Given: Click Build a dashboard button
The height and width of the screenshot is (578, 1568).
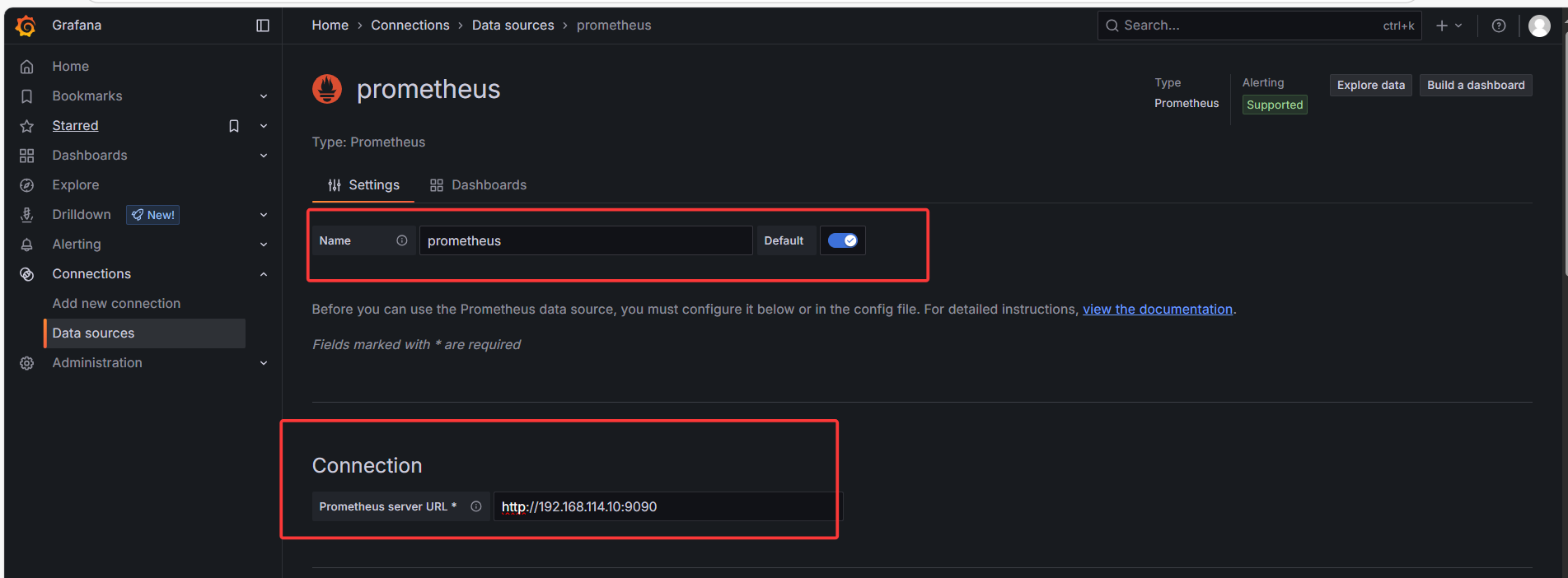Looking at the screenshot, I should click(1476, 85).
